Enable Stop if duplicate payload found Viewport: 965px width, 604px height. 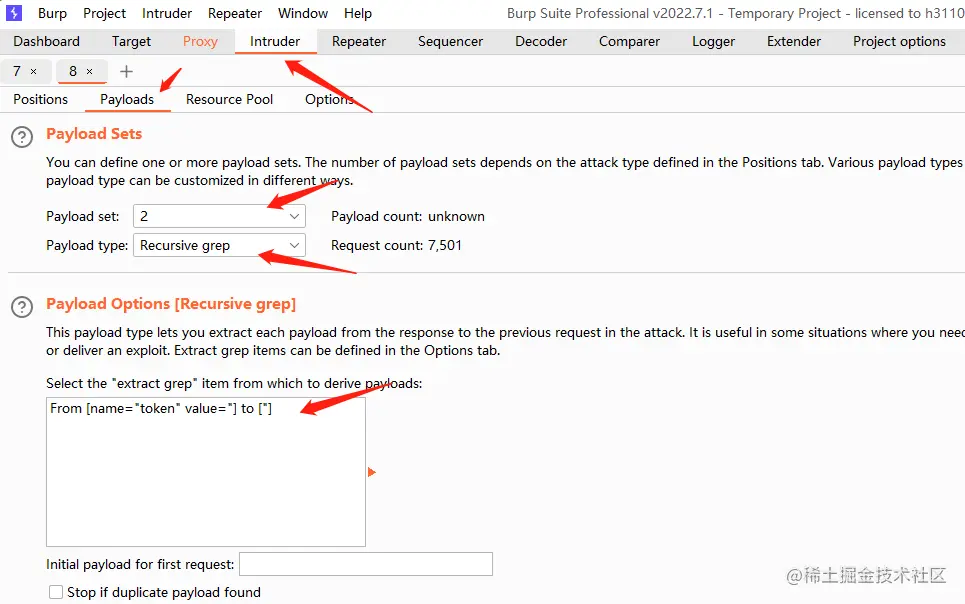click(56, 592)
